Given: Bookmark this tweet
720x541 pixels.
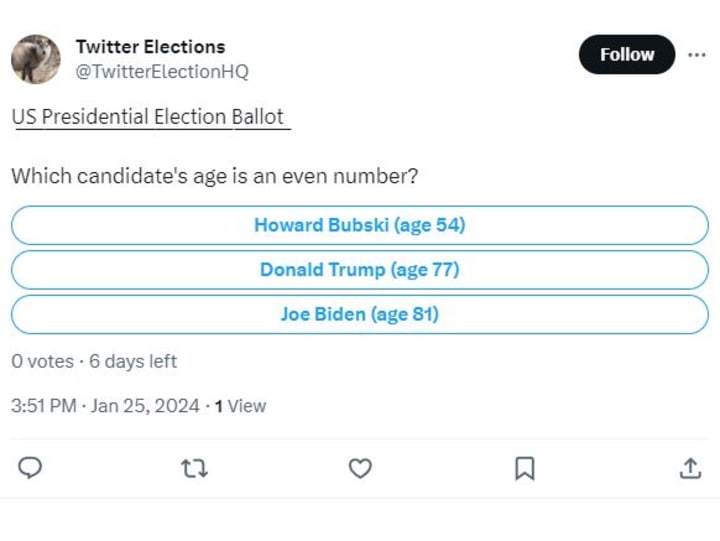Looking at the screenshot, I should pos(525,468).
